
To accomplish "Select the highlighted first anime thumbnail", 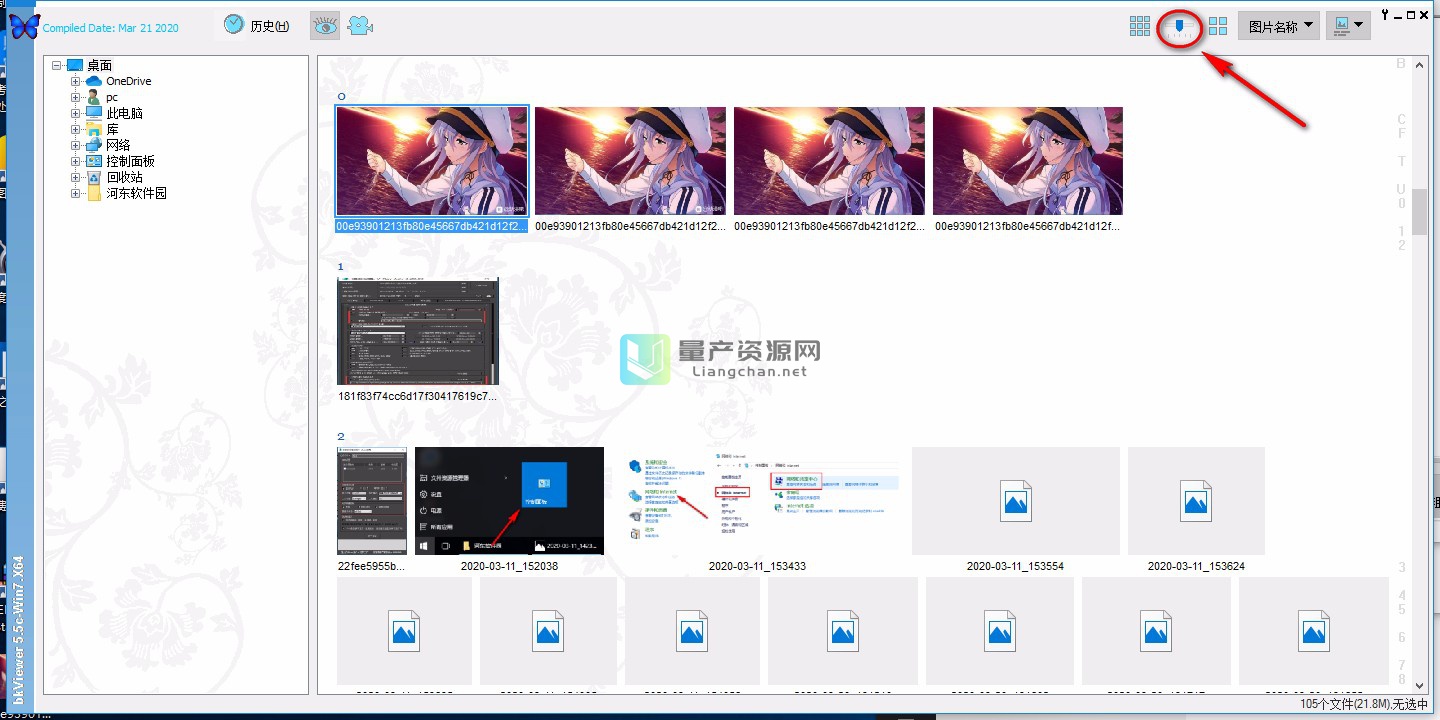I will pos(432,161).
